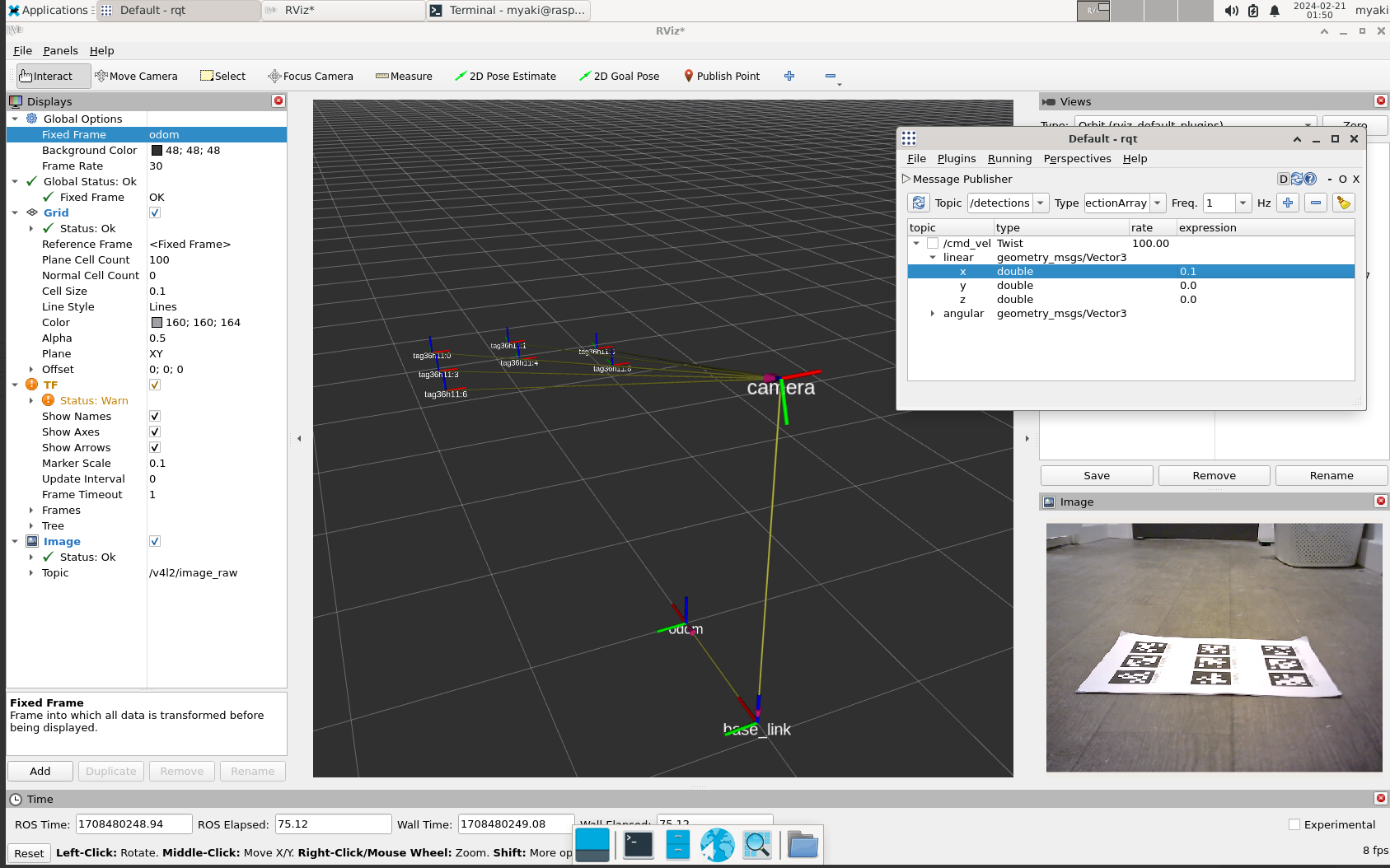
Task: Choose the Measure tool
Action: point(404,76)
